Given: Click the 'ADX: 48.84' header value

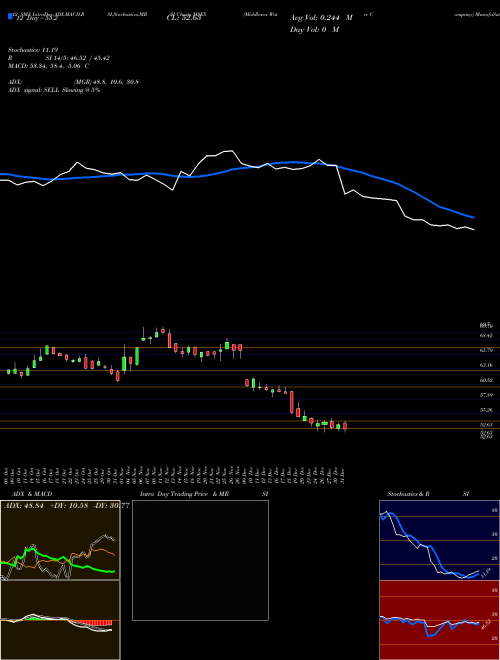Looking at the screenshot, I should point(24,505).
